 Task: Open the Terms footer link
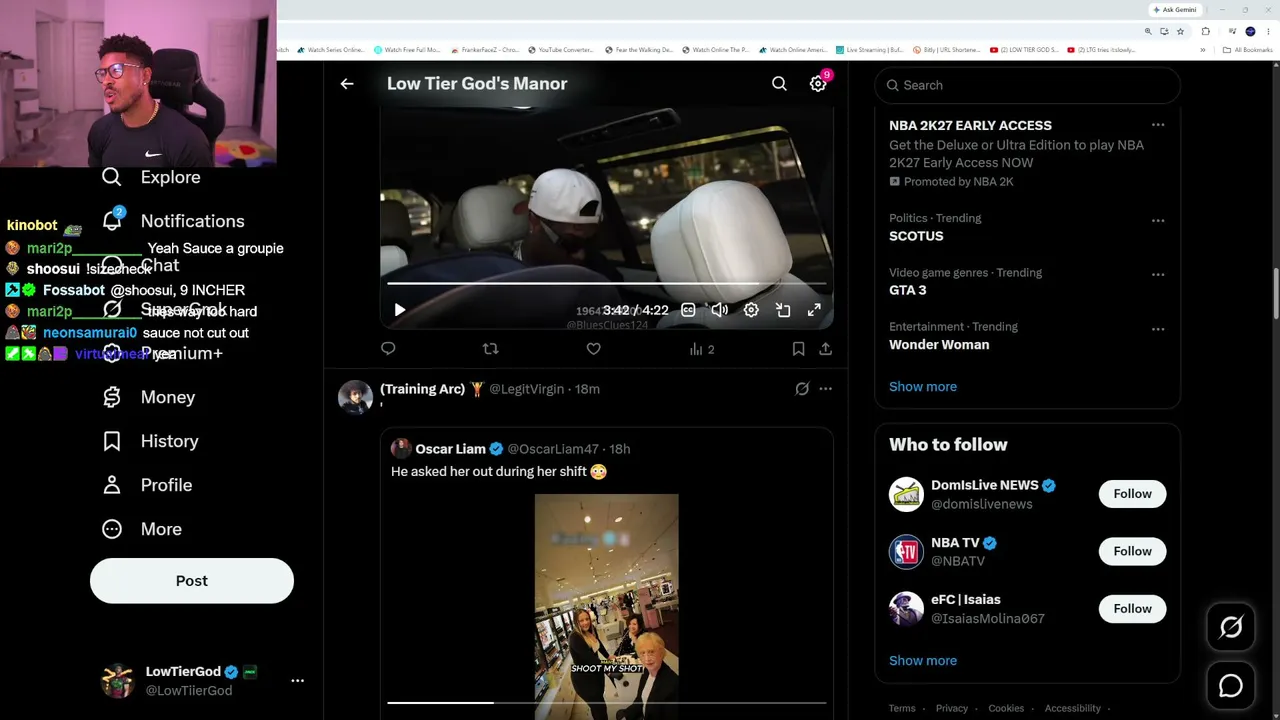902,708
